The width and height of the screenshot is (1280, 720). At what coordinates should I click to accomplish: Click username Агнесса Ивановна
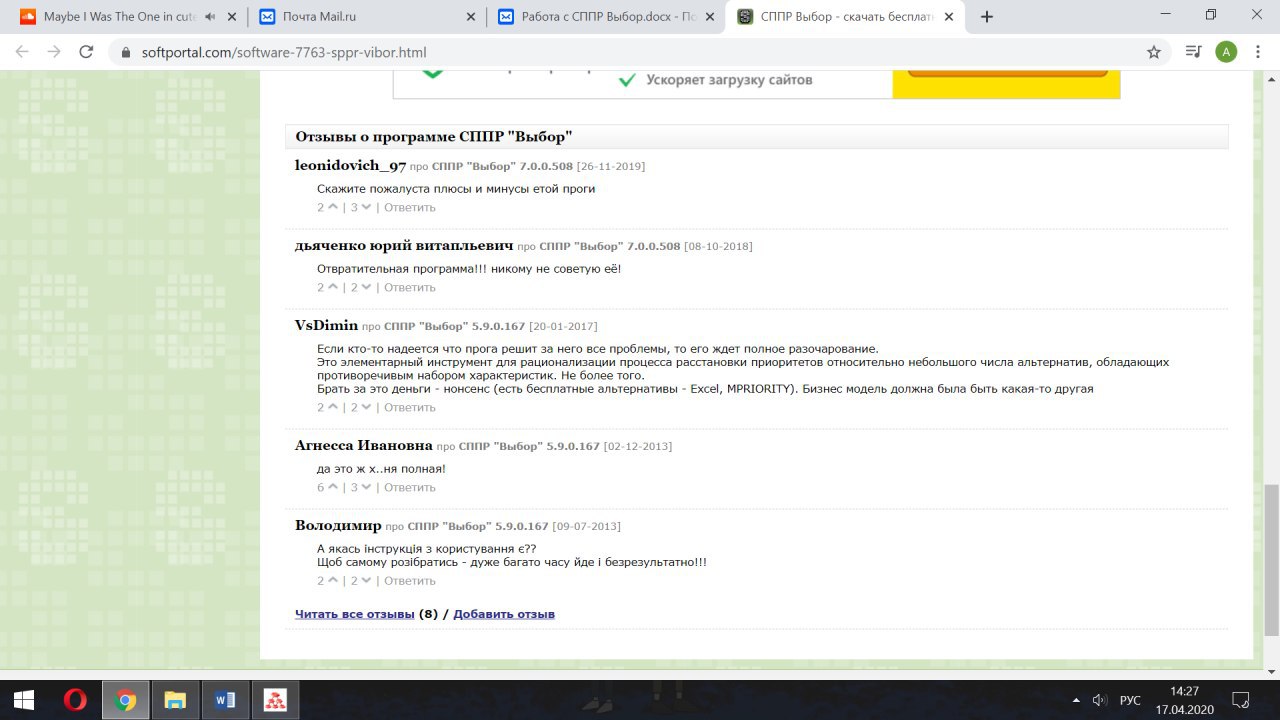pos(364,445)
